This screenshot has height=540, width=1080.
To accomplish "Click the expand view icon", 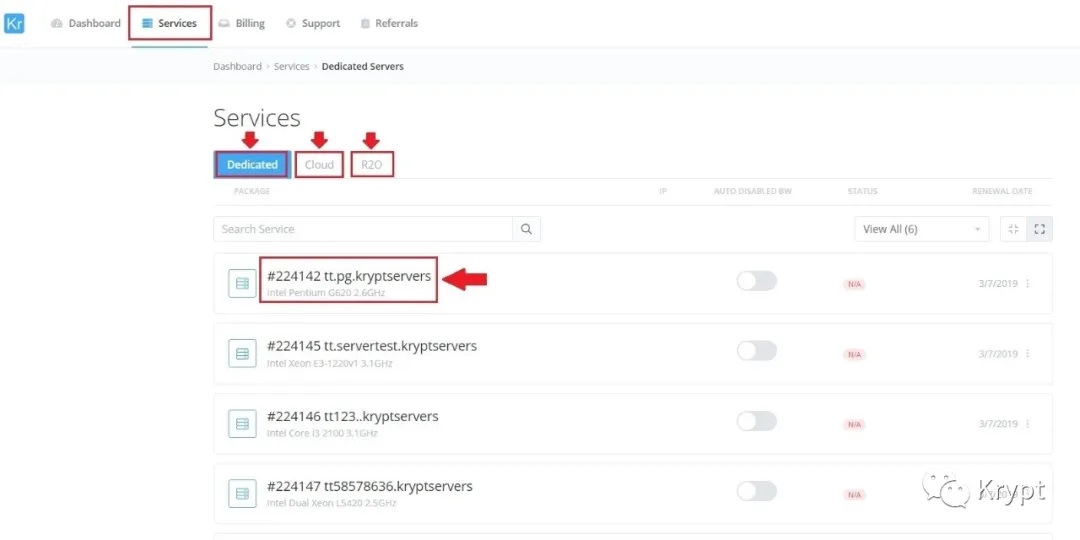I will (1040, 229).
